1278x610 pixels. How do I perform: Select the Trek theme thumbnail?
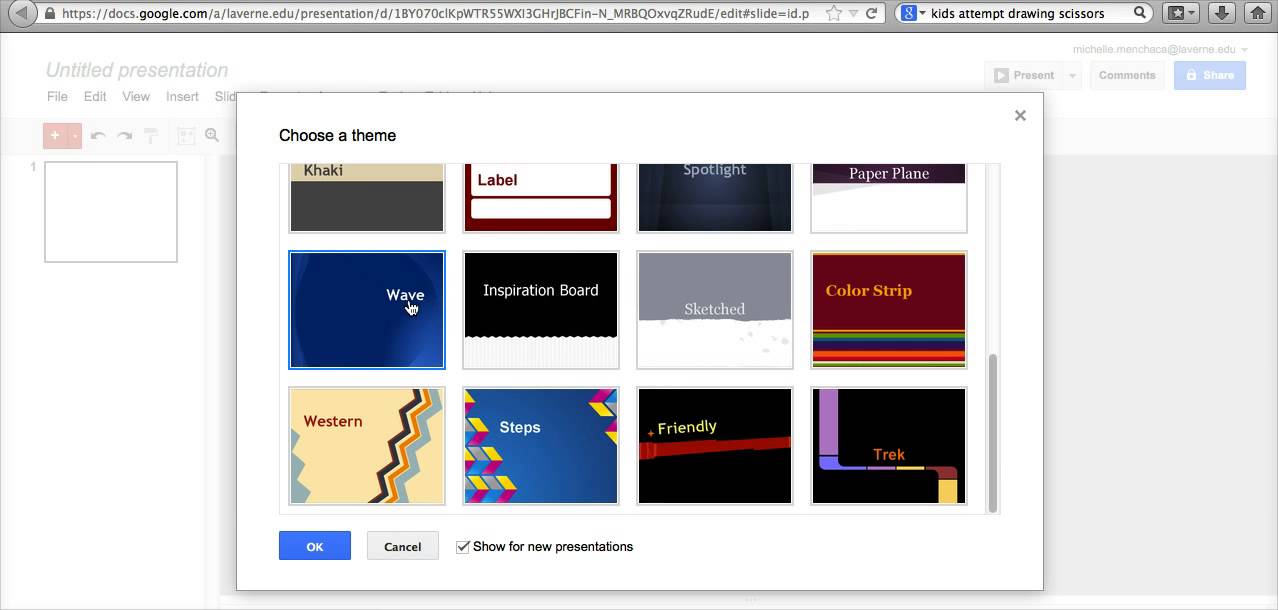pos(889,446)
